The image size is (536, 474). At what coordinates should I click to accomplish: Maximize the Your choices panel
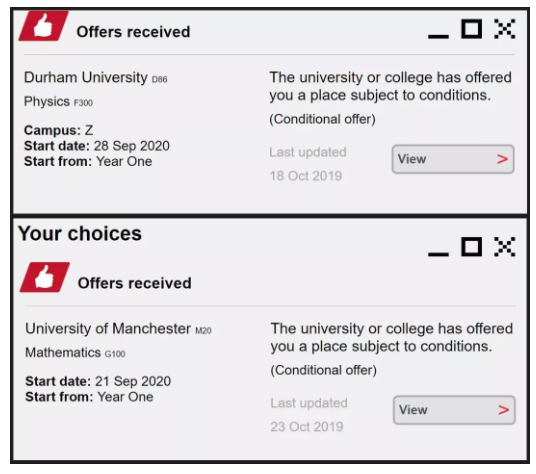click(x=472, y=247)
